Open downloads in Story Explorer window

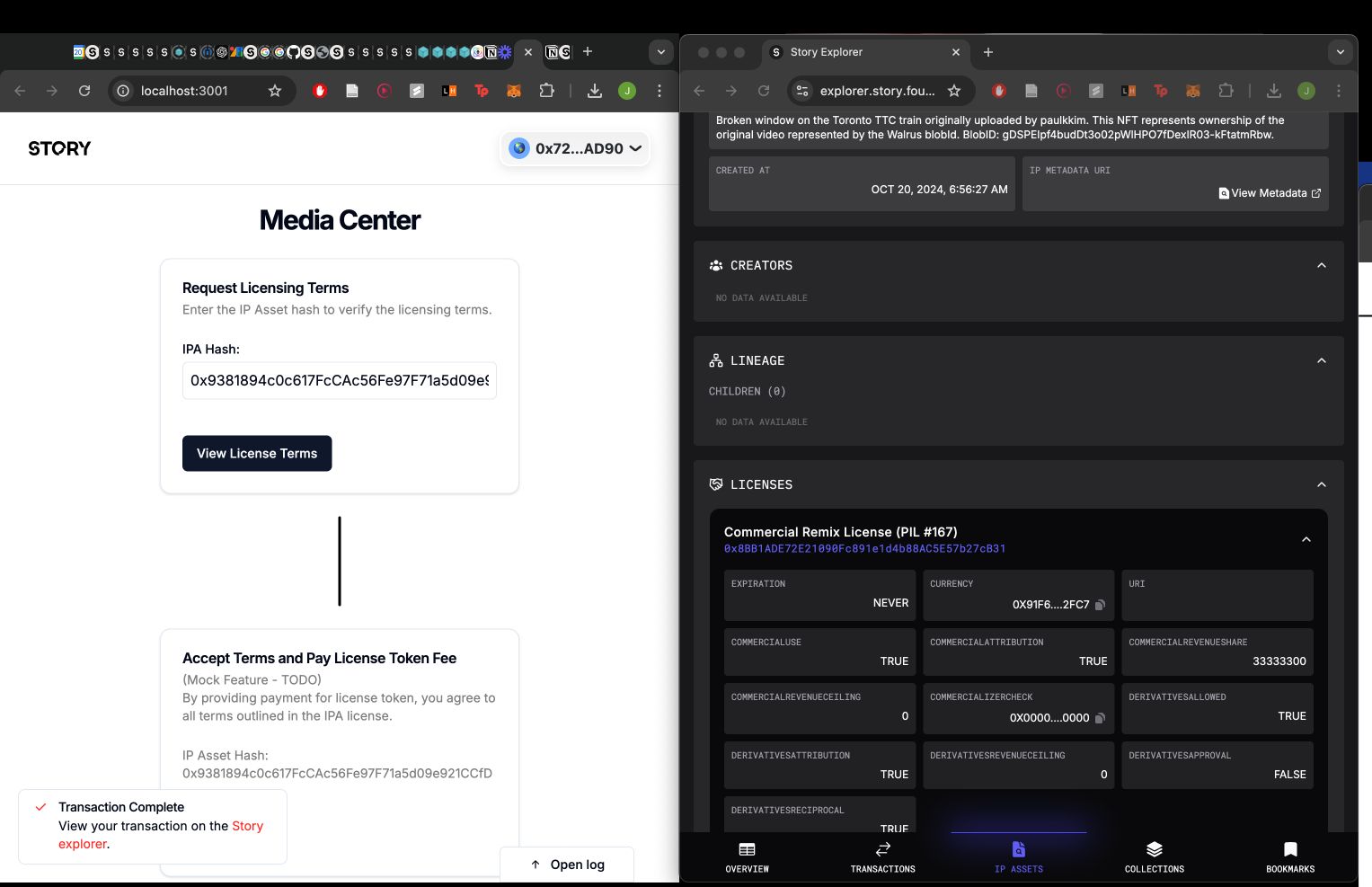coord(1274,91)
